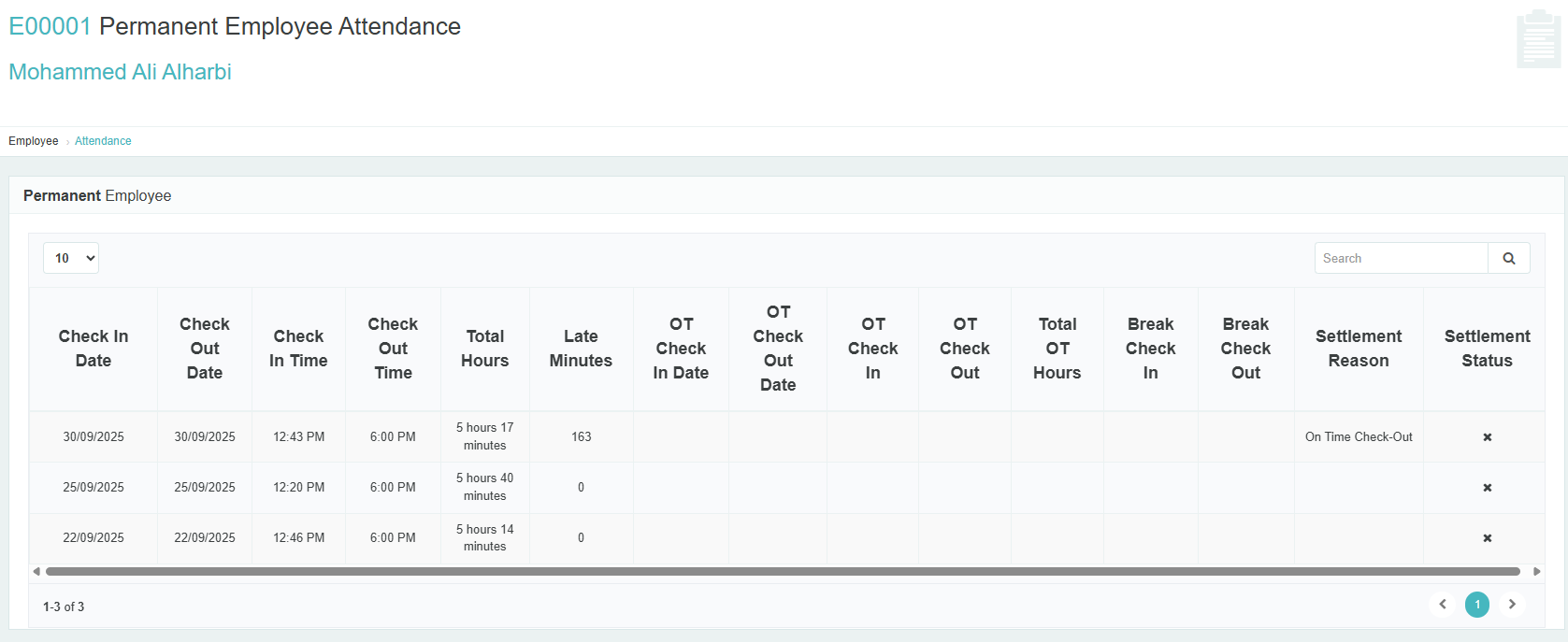Viewport: 1568px width, 642px height.
Task: Open the rows-per-page dropdown showing 10
Action: (x=71, y=258)
